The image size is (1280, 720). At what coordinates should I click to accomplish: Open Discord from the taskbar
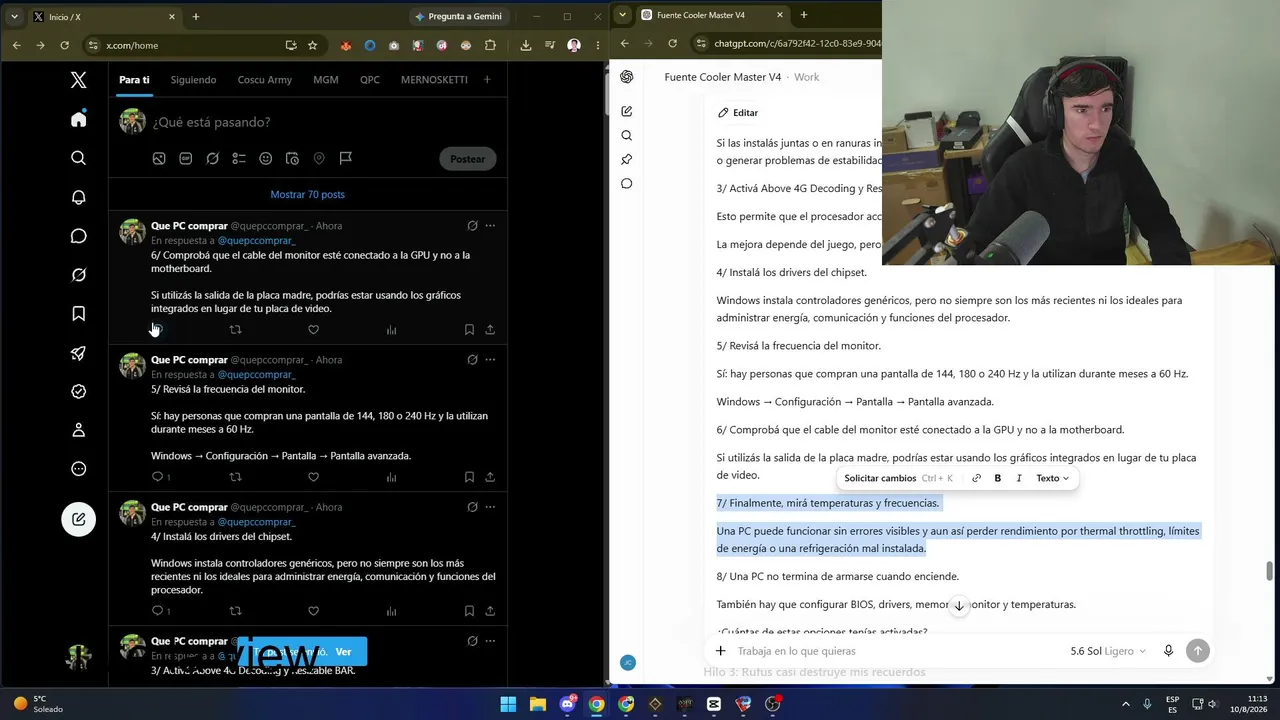[567, 704]
